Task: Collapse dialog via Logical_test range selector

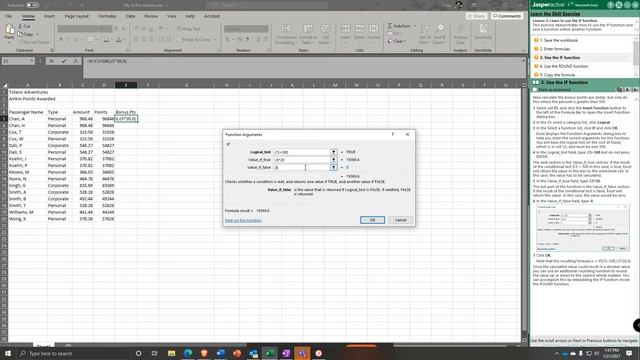Action: point(333,152)
